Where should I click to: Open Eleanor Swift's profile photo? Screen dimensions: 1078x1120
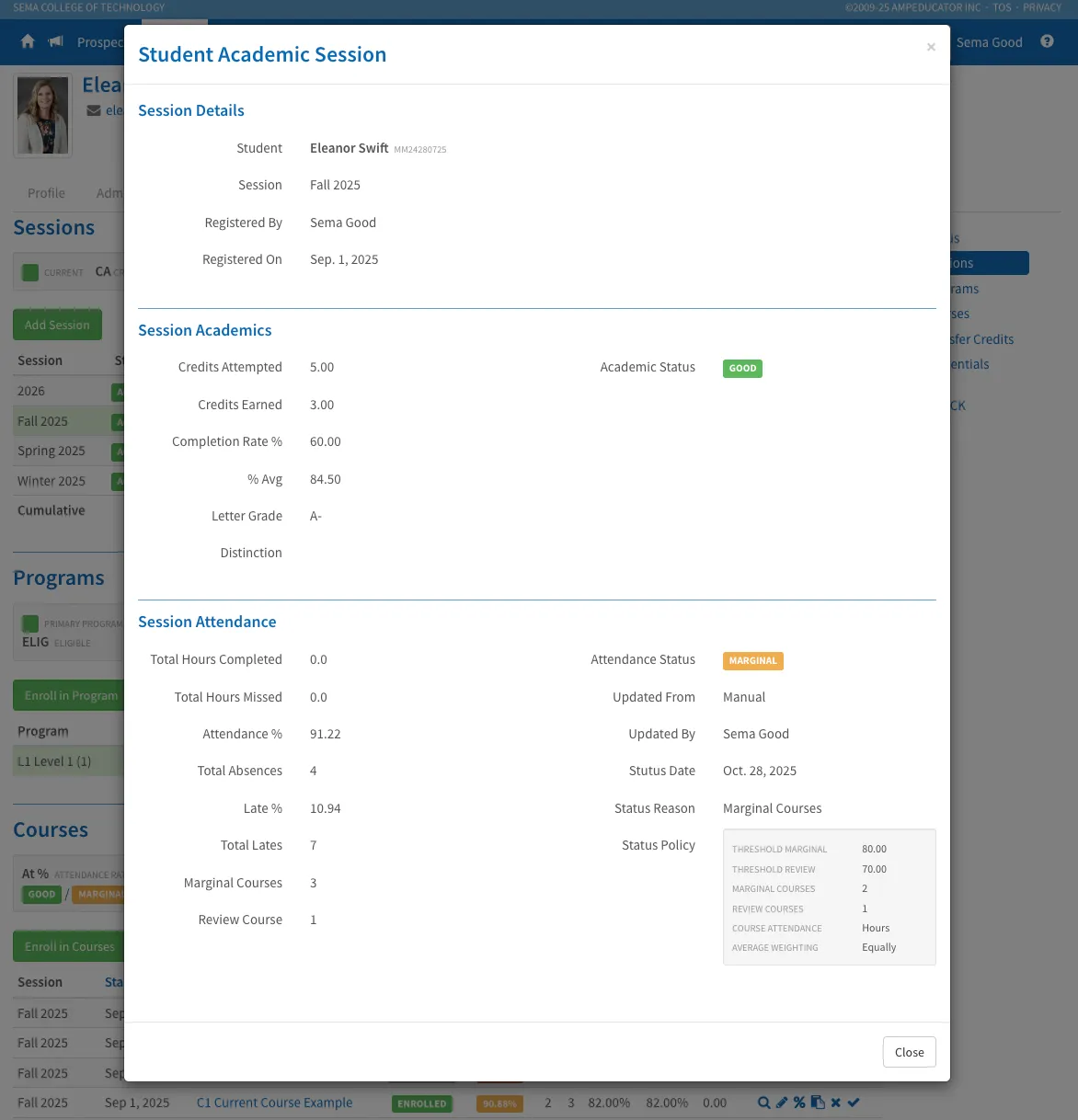click(x=42, y=116)
